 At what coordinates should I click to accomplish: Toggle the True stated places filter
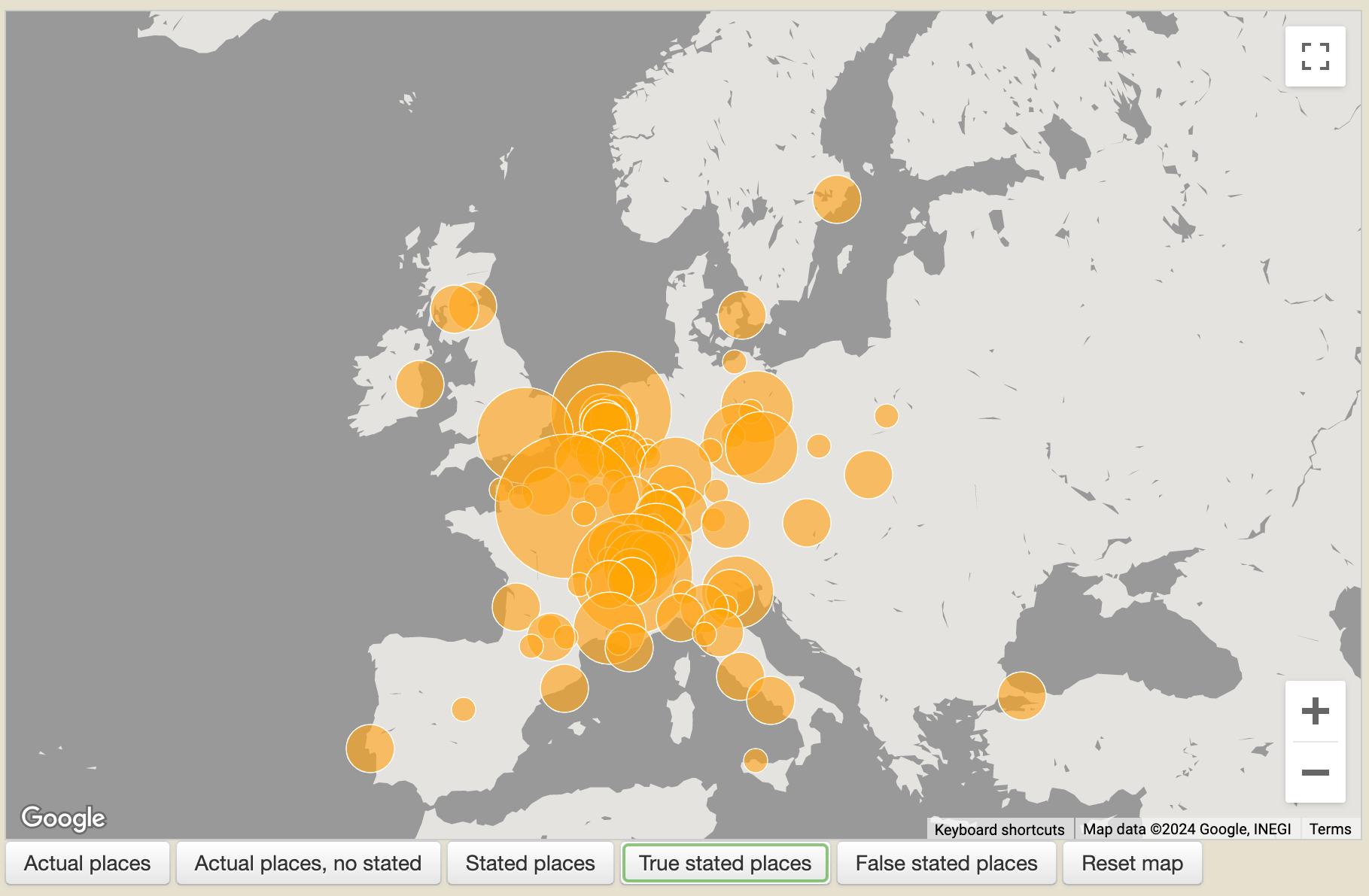click(724, 864)
